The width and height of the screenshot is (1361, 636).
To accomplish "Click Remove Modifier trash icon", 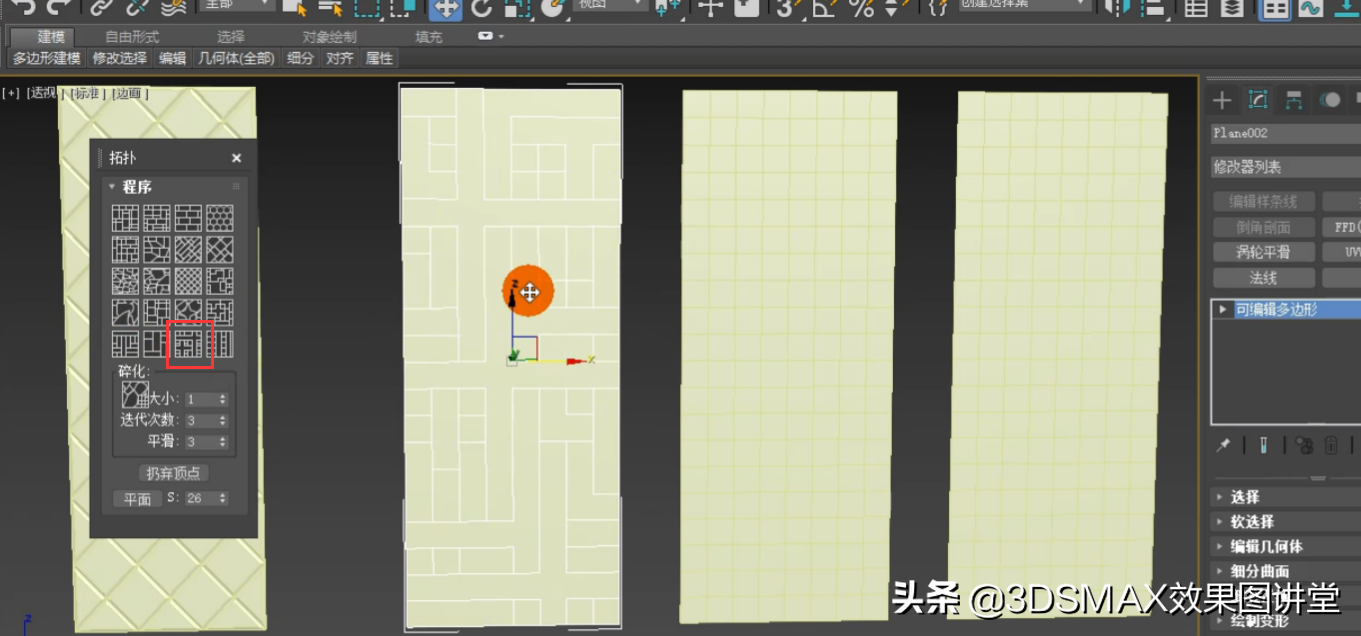I will 1332,445.
